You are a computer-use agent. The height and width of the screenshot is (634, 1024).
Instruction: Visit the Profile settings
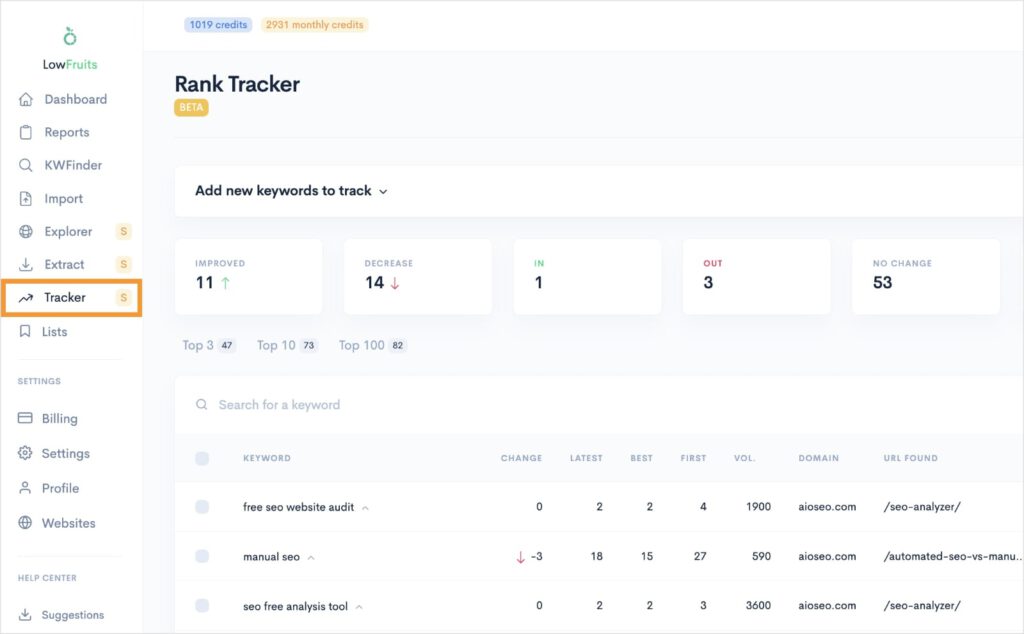click(x=62, y=488)
